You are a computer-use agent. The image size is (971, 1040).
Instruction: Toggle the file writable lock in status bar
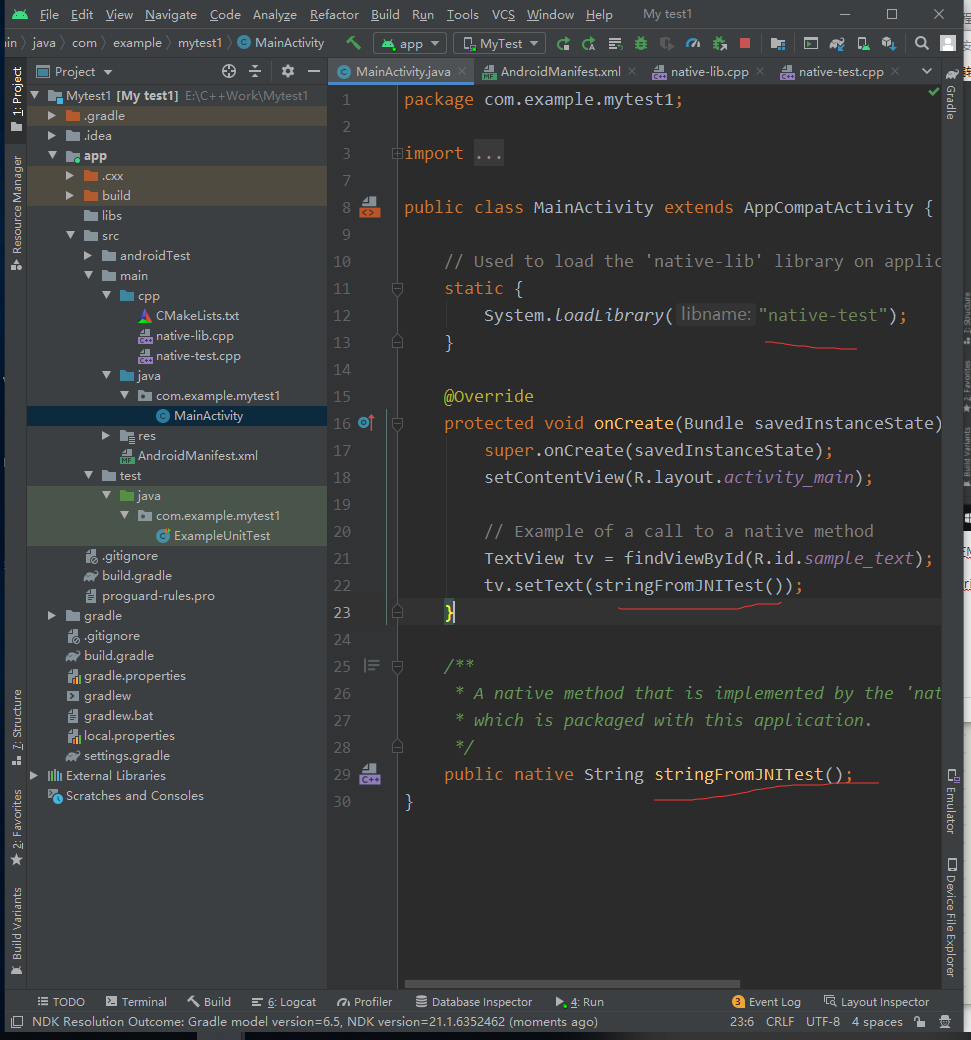919,1021
